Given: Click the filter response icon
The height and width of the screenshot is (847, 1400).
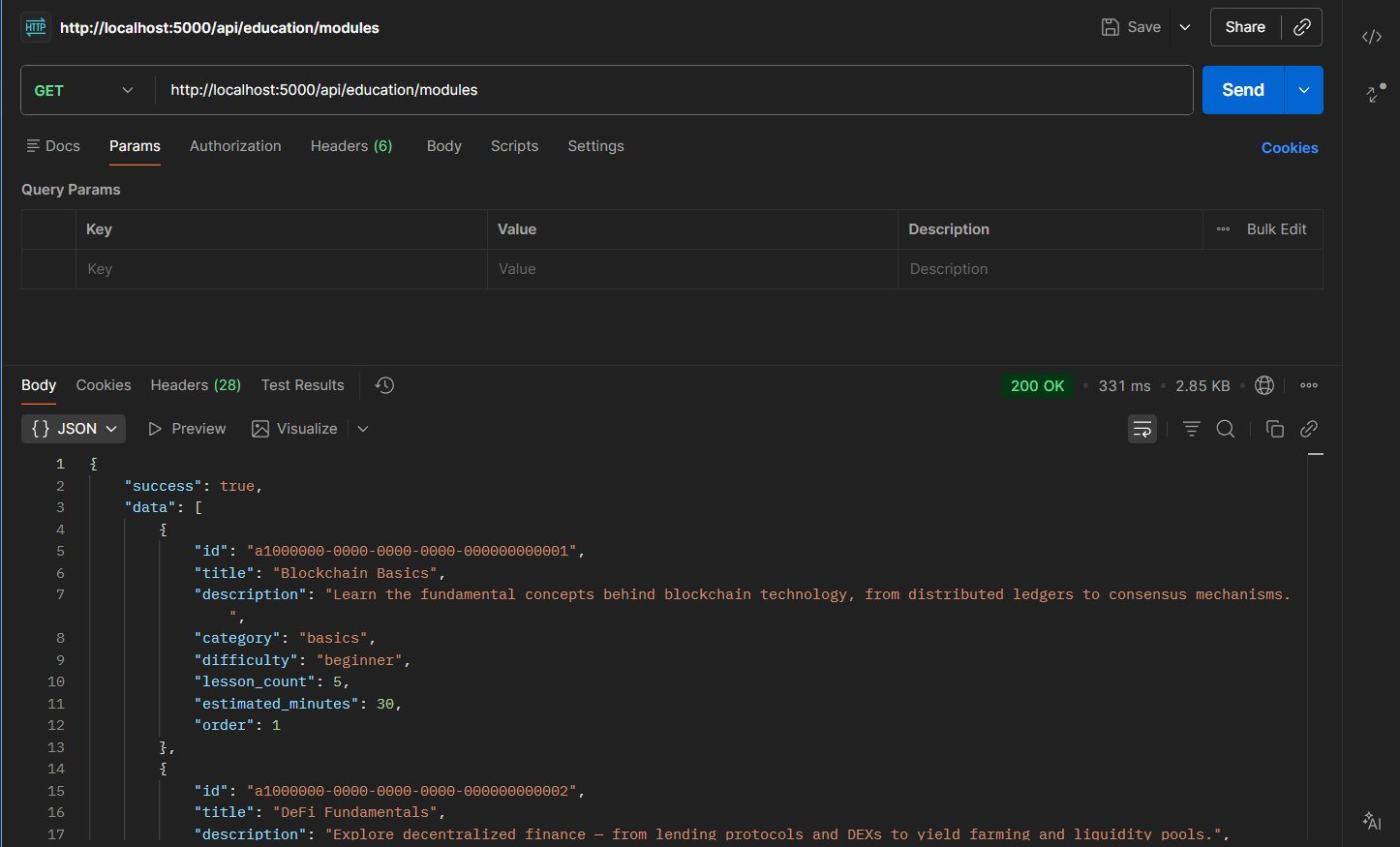Looking at the screenshot, I should click(x=1191, y=429).
